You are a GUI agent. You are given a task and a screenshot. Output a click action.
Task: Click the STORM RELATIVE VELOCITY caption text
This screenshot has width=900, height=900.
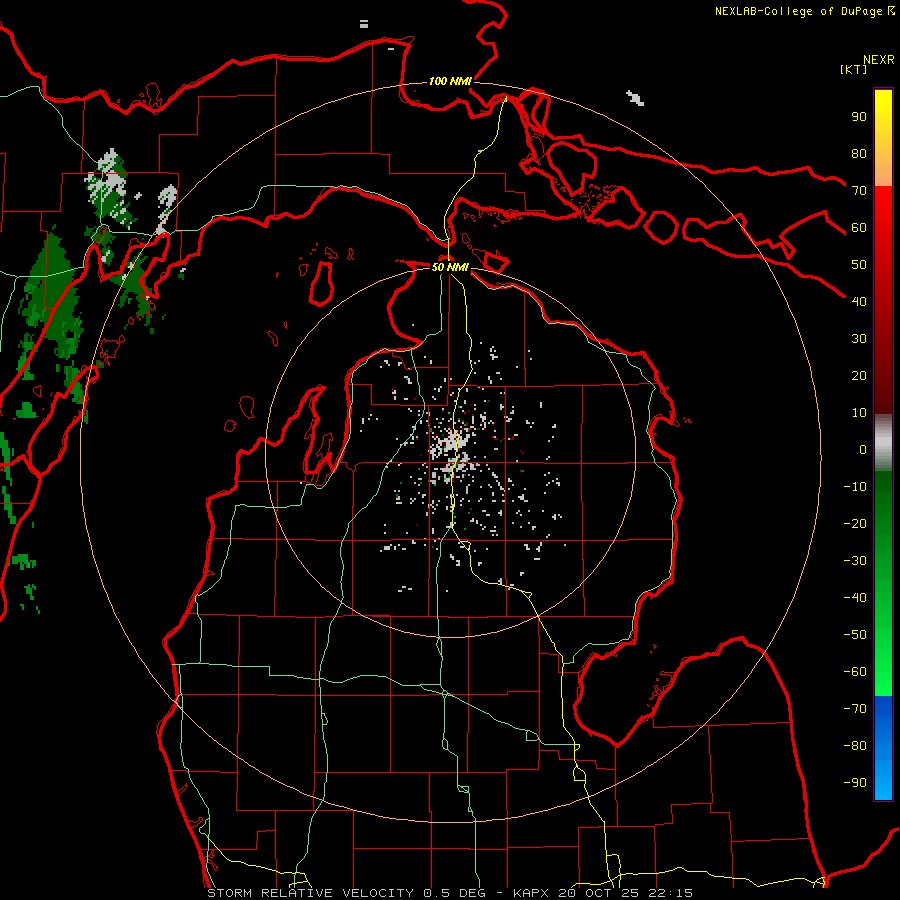tap(310, 893)
